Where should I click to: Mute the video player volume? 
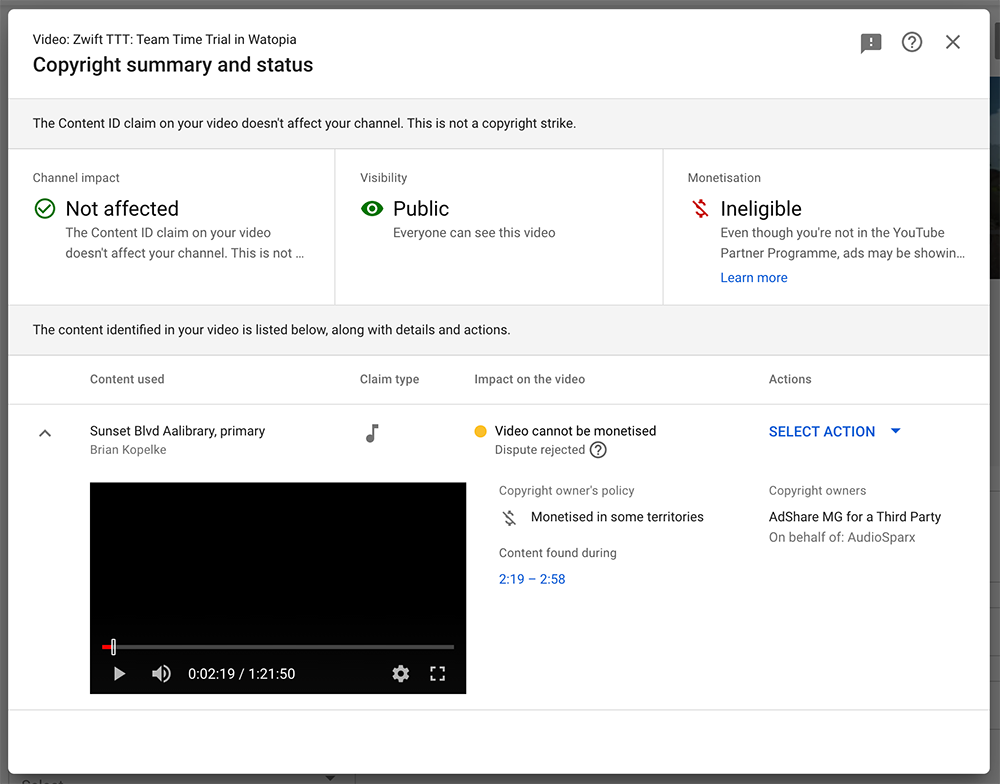point(161,674)
